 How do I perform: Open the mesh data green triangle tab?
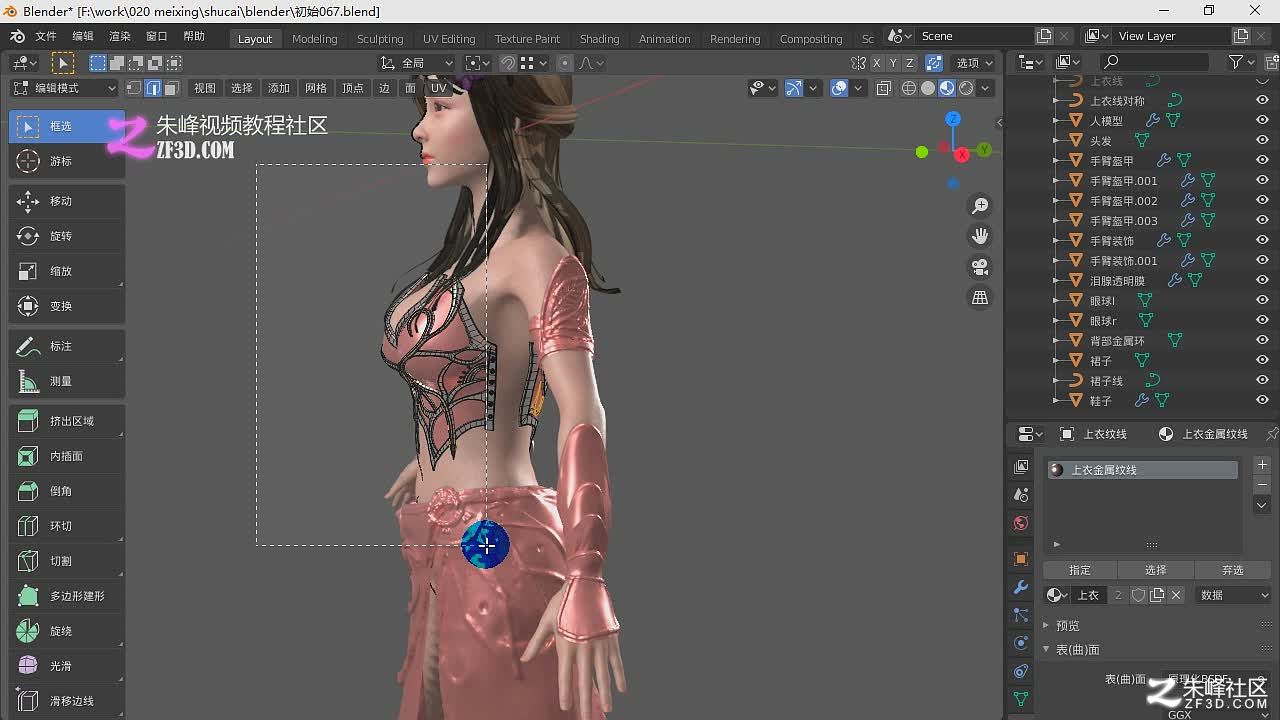1021,699
